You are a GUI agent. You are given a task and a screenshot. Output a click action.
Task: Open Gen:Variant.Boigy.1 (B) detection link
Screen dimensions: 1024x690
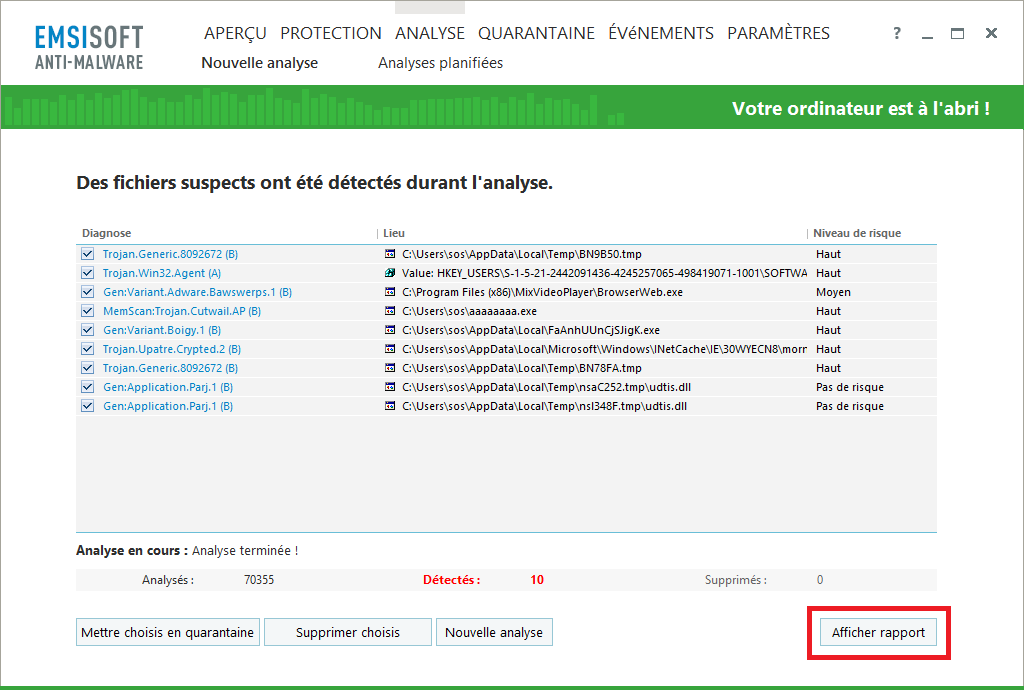coord(162,330)
